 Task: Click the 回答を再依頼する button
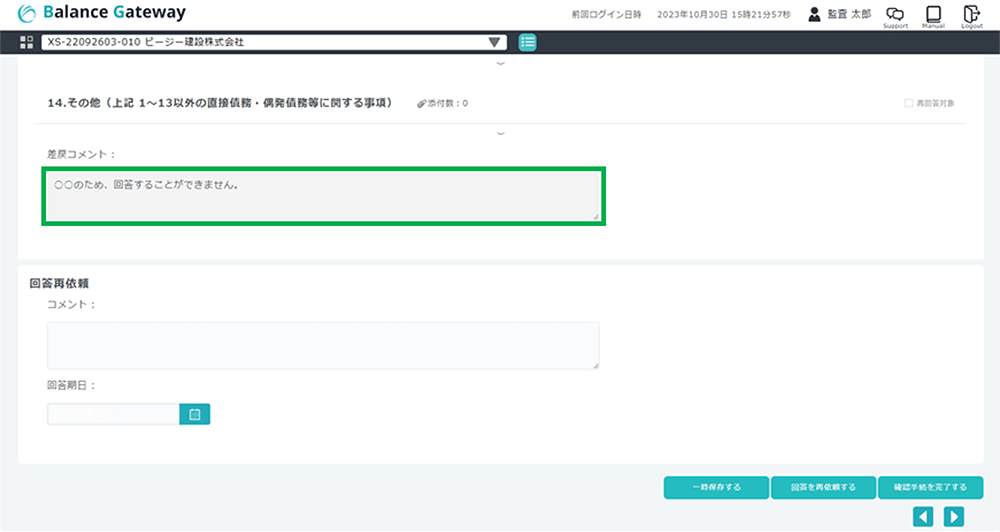pos(823,488)
